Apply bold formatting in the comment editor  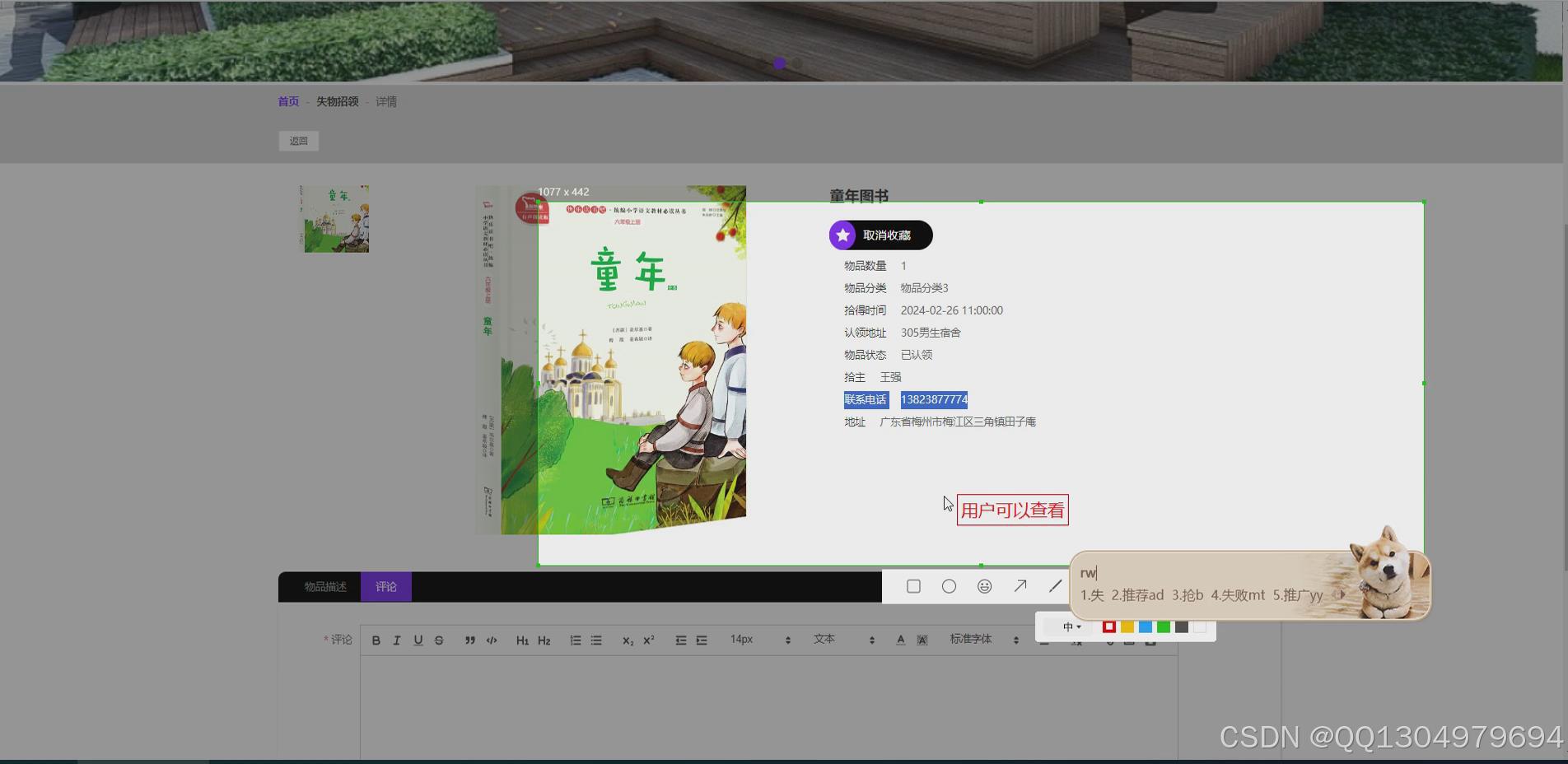click(x=376, y=640)
